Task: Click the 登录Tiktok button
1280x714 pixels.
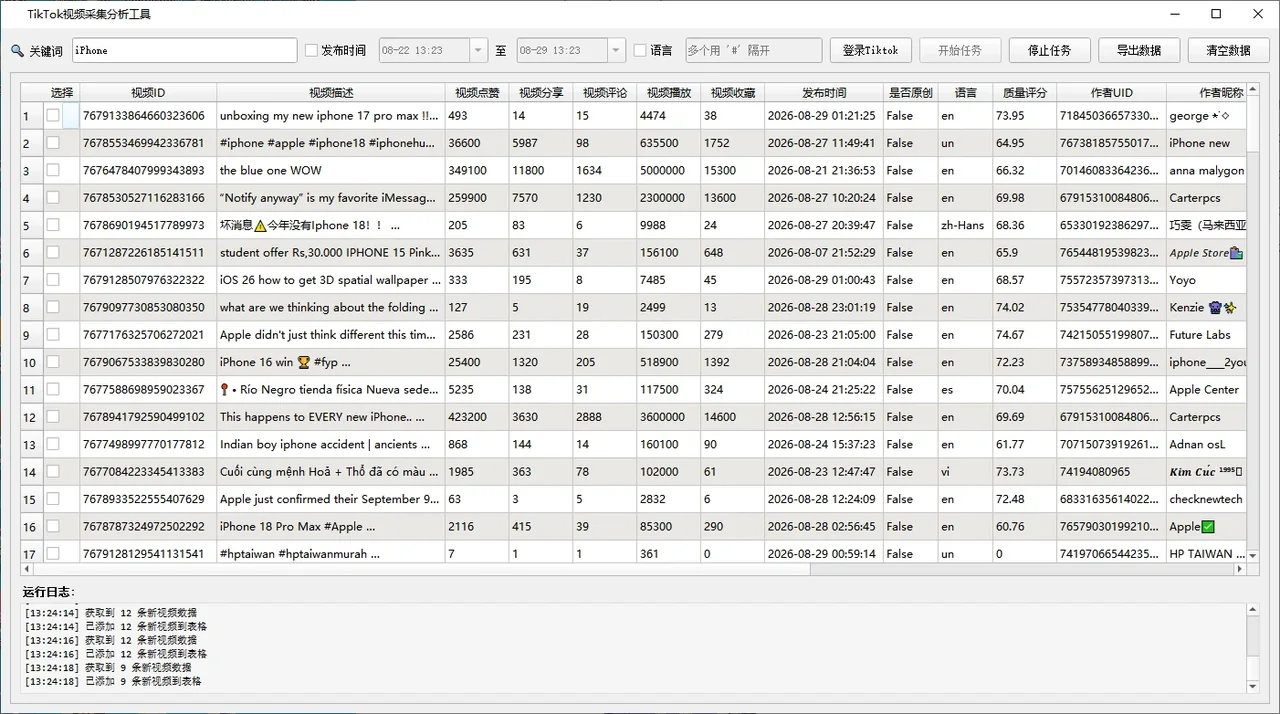Action: pyautogui.click(x=871, y=51)
